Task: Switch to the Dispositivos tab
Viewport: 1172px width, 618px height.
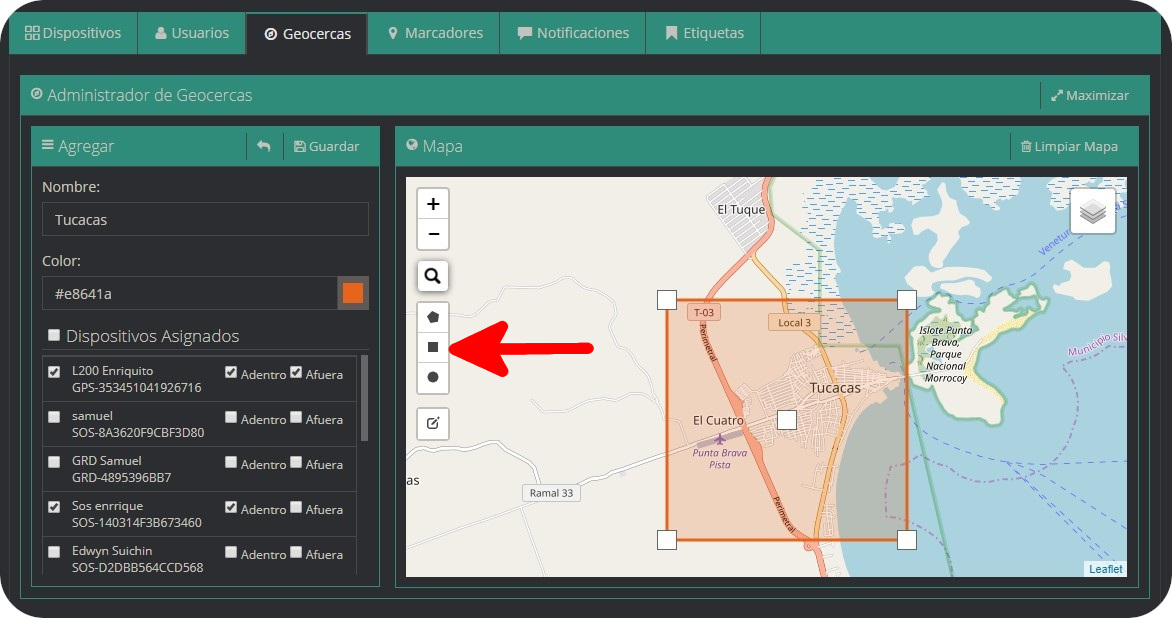Action: tap(73, 33)
